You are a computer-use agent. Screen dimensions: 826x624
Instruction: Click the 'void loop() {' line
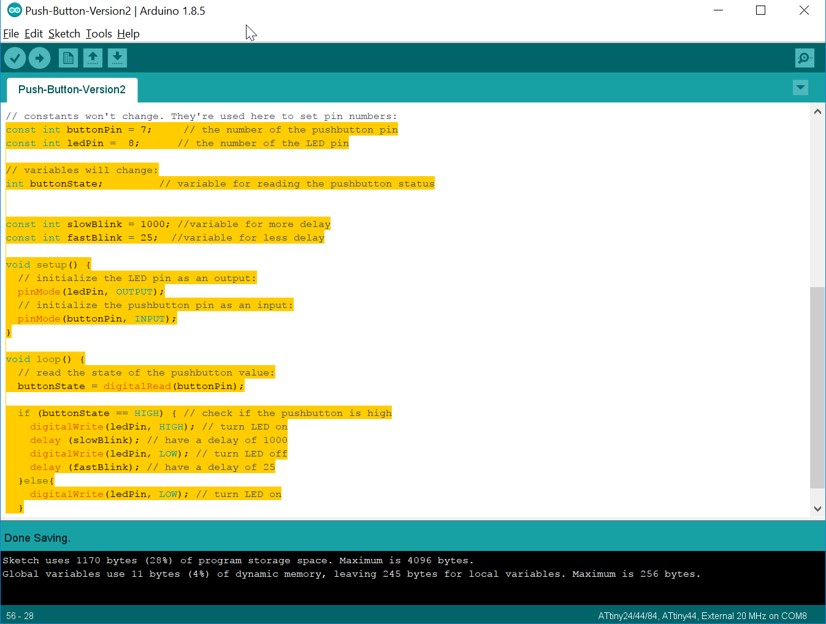click(x=45, y=359)
